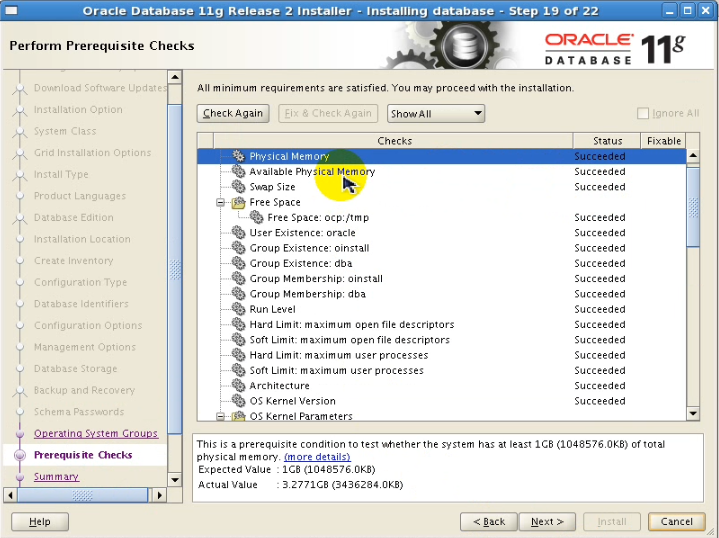The height and width of the screenshot is (538, 719).
Task: Proceed with the Next button
Action: [x=547, y=521]
